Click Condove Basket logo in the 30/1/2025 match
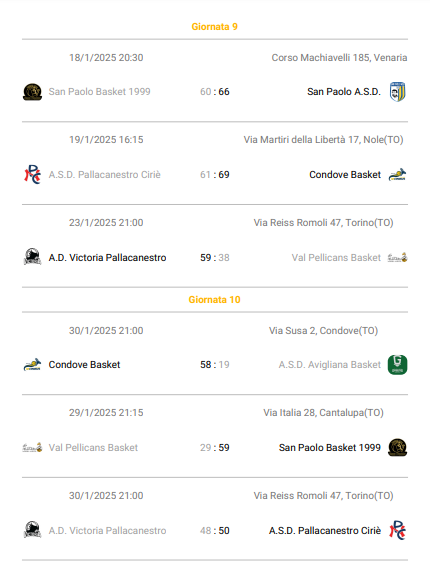The width and height of the screenshot is (430, 567). coord(32,364)
